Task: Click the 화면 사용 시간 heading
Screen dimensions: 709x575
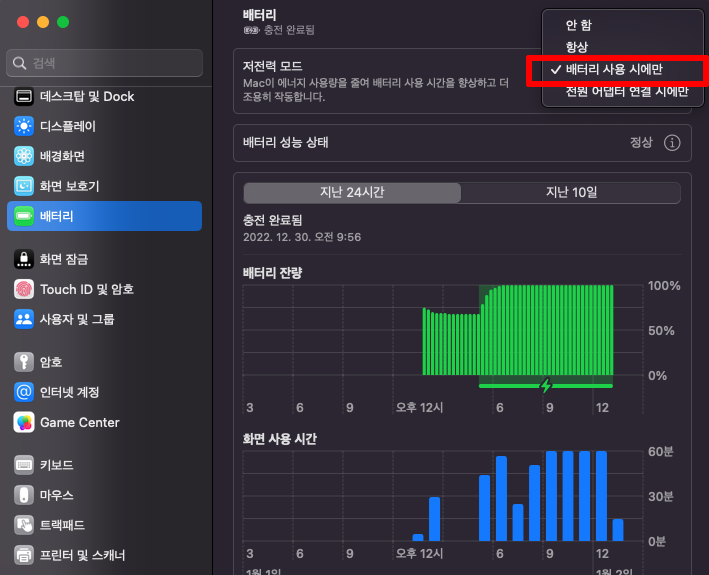Action: [280, 439]
